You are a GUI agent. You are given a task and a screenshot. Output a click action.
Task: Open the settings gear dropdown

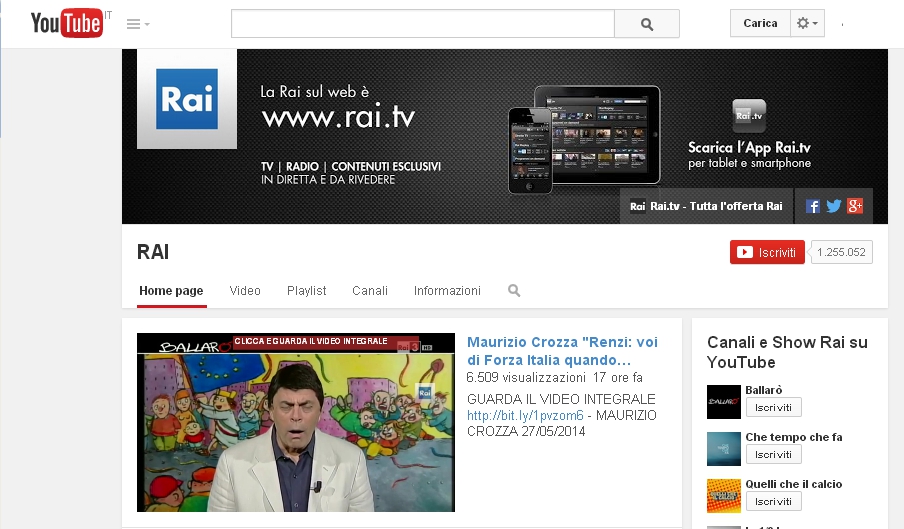[807, 23]
